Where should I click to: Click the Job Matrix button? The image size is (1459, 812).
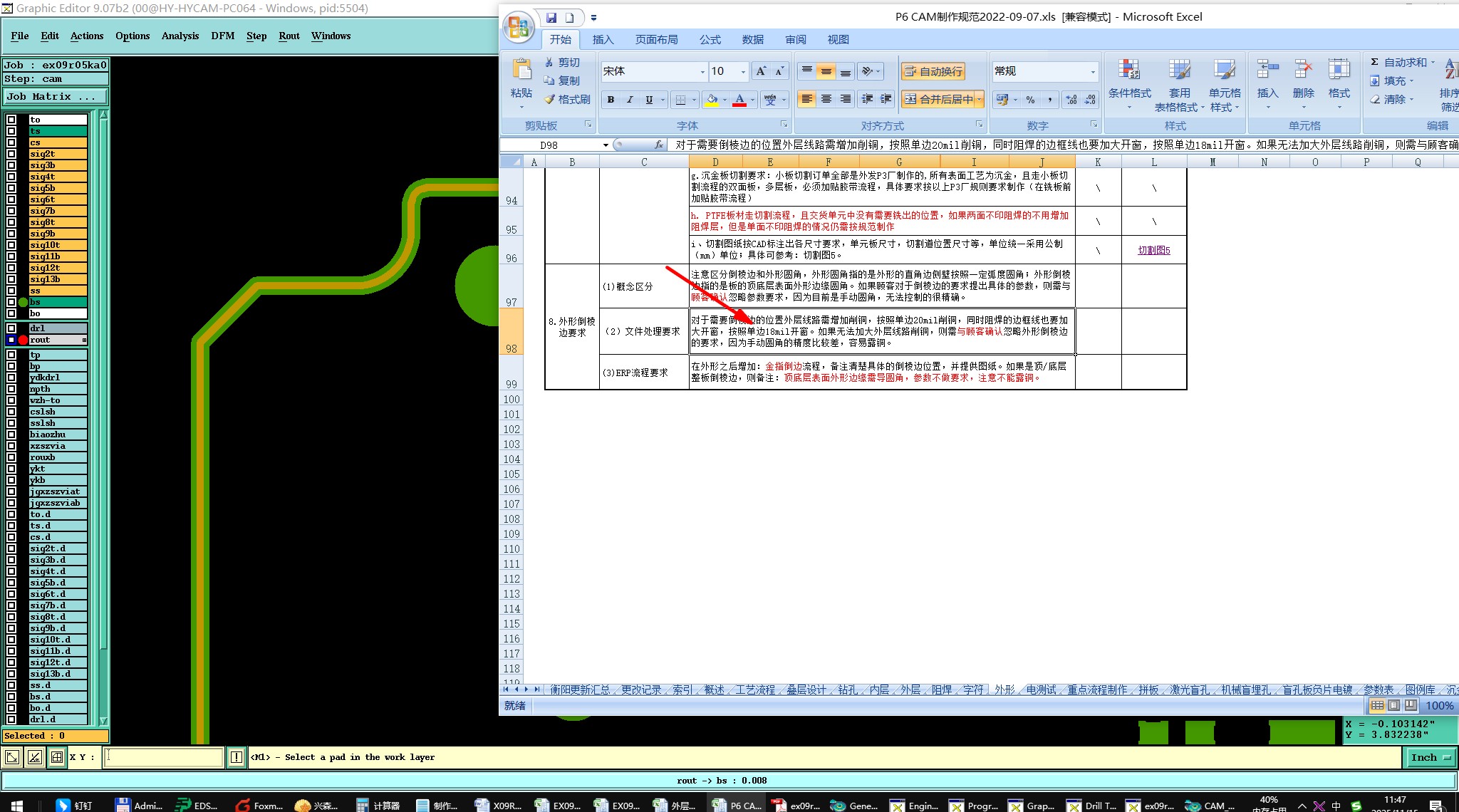tap(56, 97)
